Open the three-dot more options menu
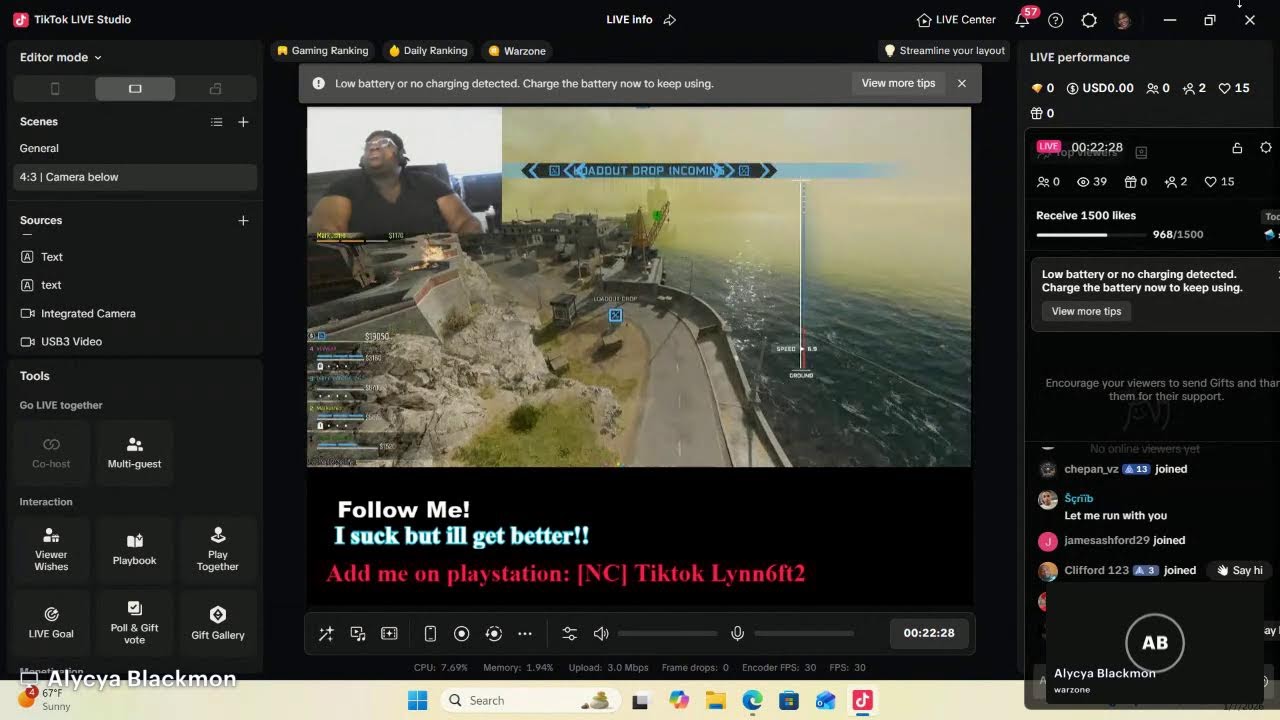The height and width of the screenshot is (720, 1280). point(525,634)
